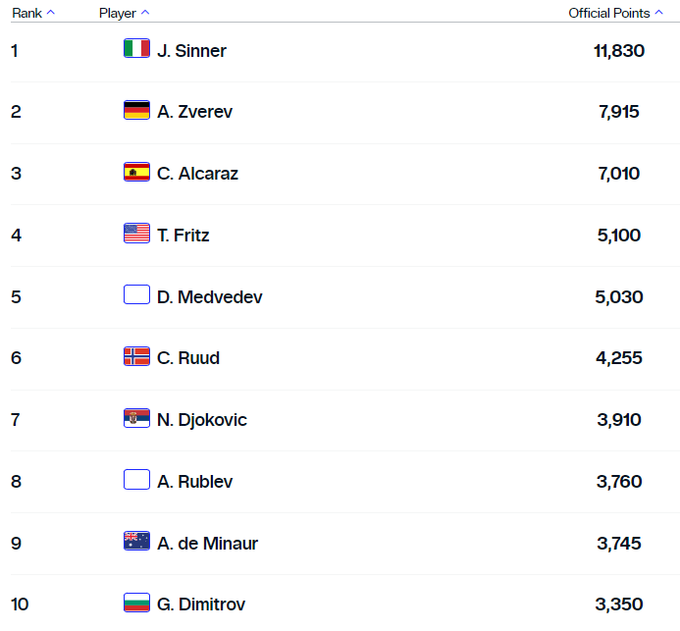Image resolution: width=680 pixels, height=631 pixels.
Task: Open G. Dimitrov's player profile
Action: click(201, 605)
